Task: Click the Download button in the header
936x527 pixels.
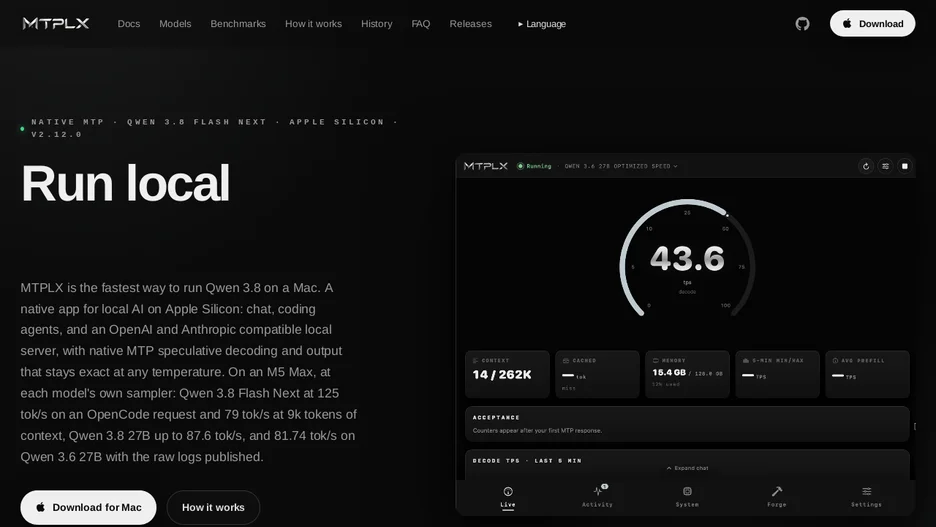Action: click(872, 23)
